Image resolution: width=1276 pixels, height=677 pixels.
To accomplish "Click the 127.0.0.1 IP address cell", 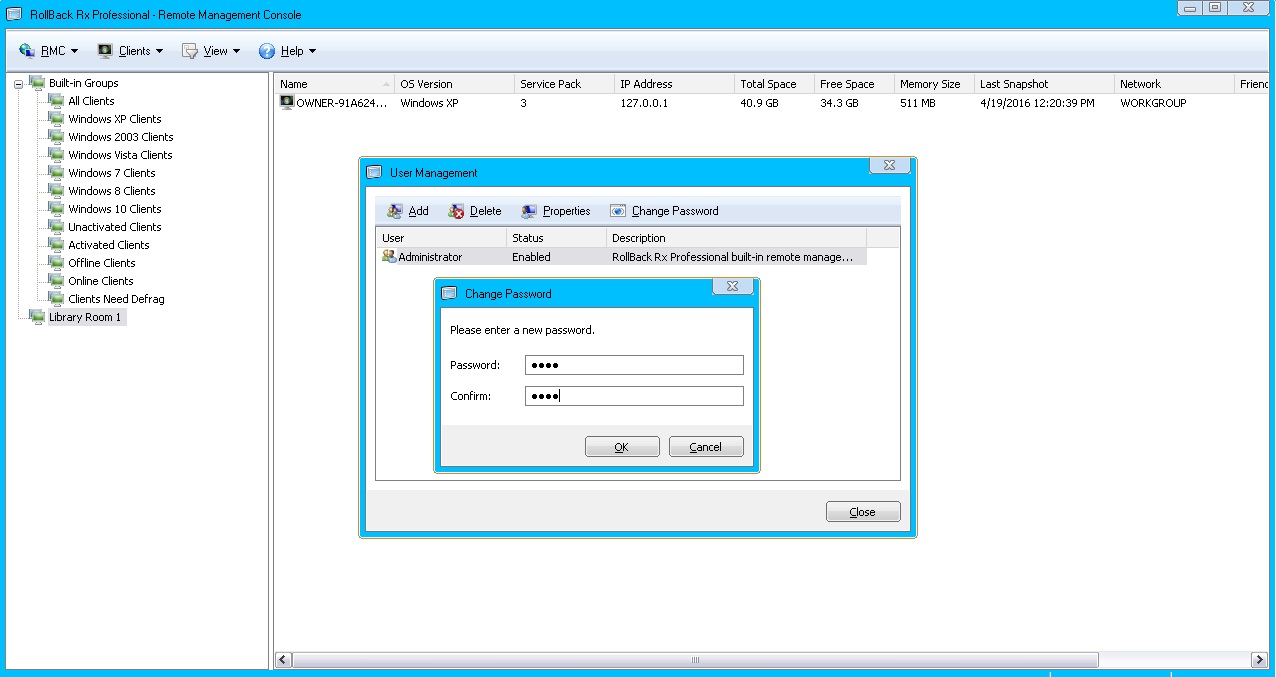I will 644,103.
